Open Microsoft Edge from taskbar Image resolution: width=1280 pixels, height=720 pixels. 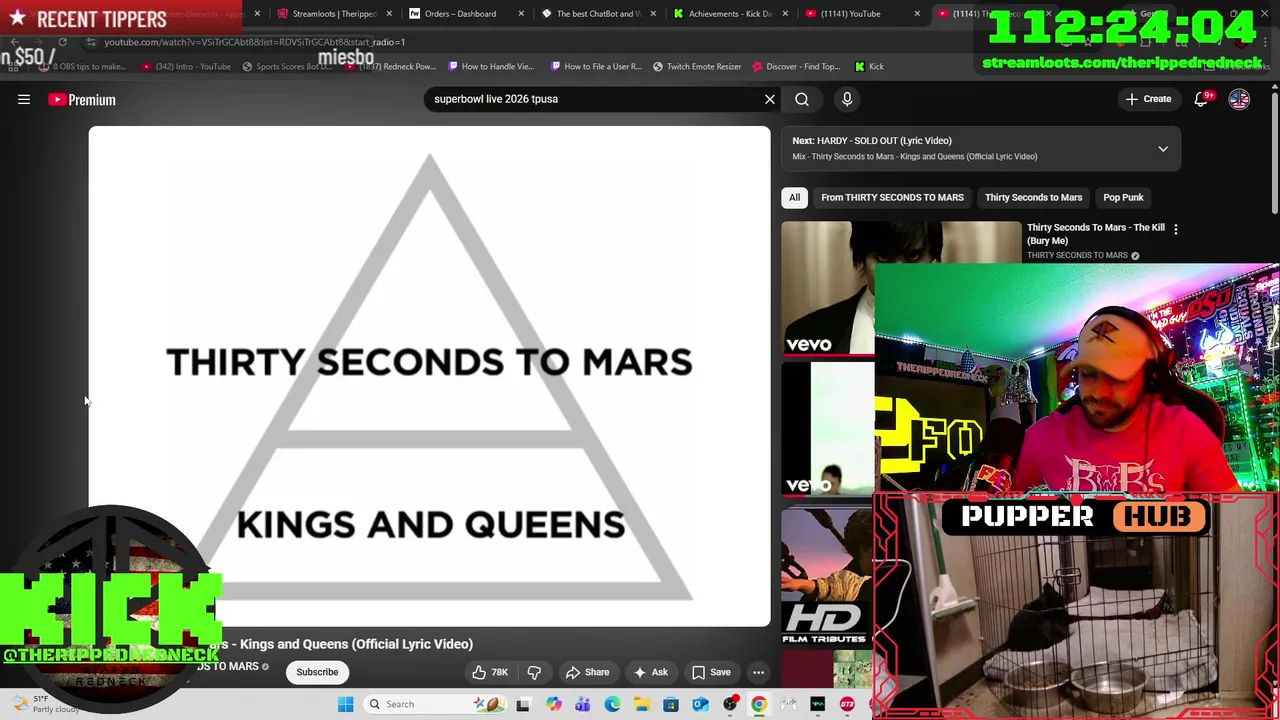(x=612, y=704)
